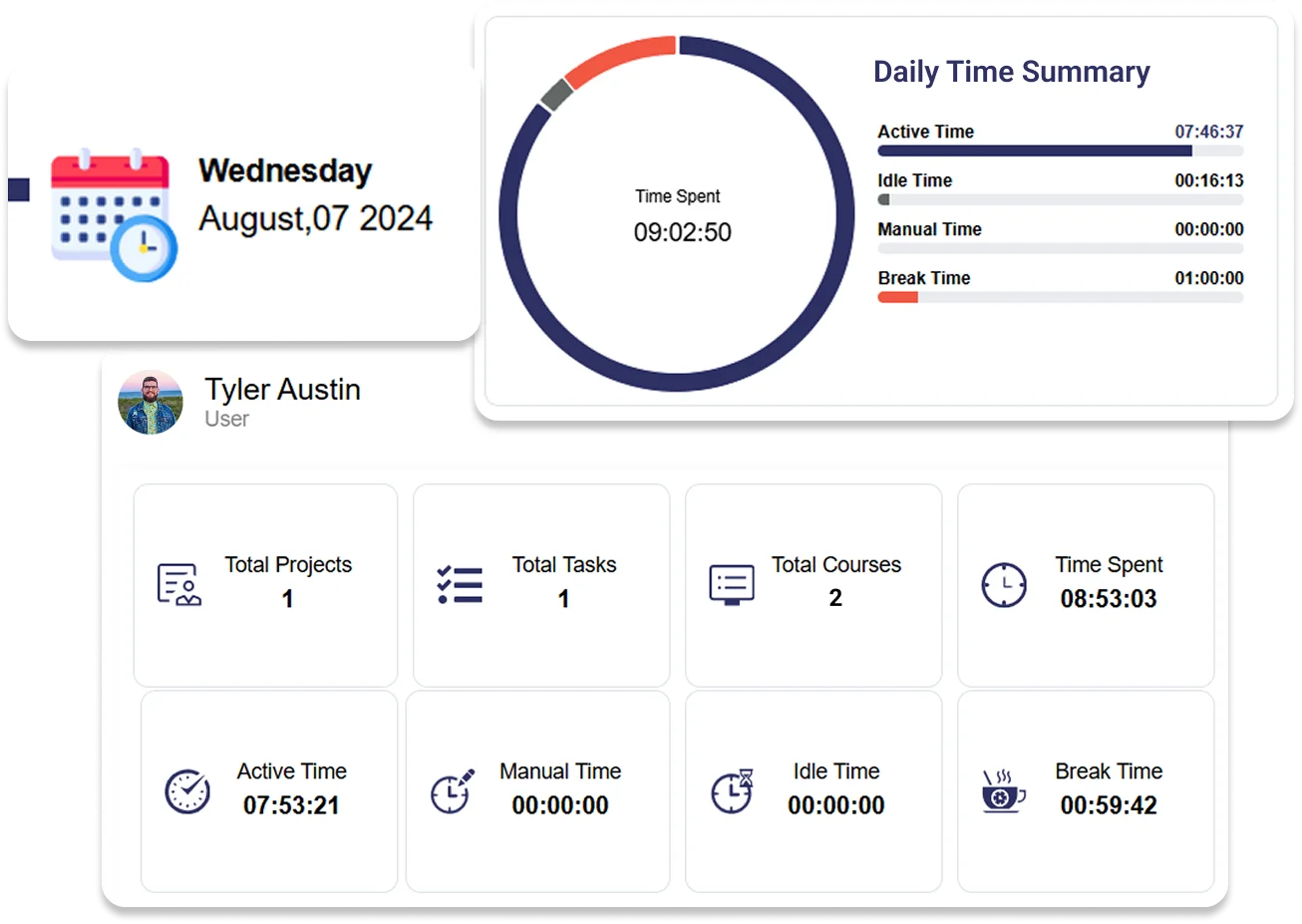1302x924 pixels.
Task: Click the calendar with clock icon
Action: click(114, 215)
